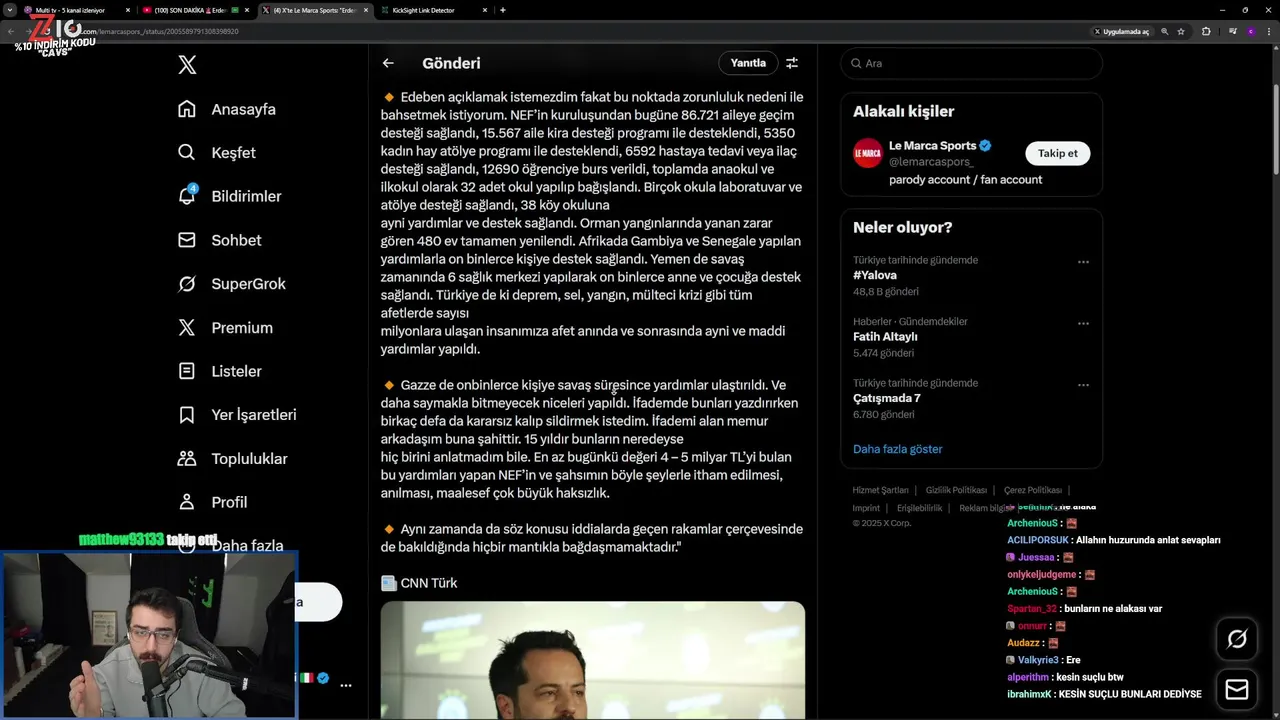Image resolution: width=1280 pixels, height=720 pixels.
Task: Click the CNN Türk source text
Action: point(429,583)
